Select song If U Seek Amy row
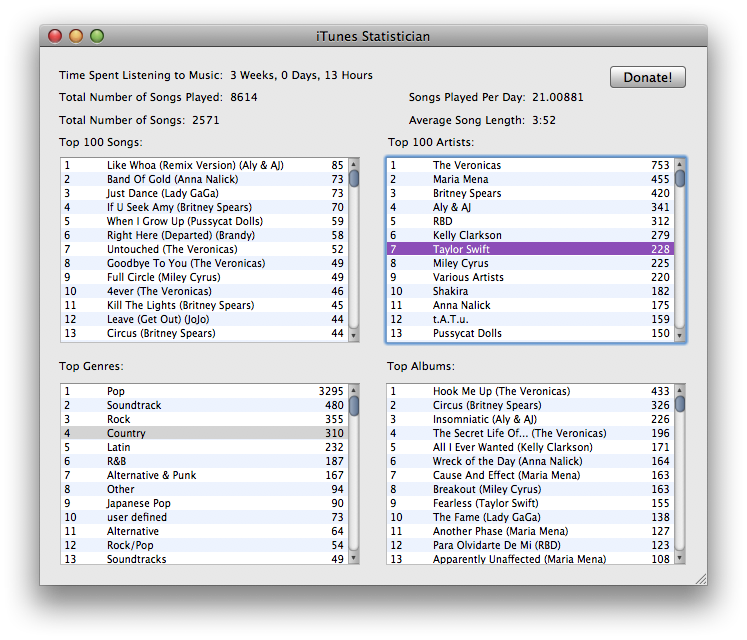The image size is (747, 640). [205, 207]
